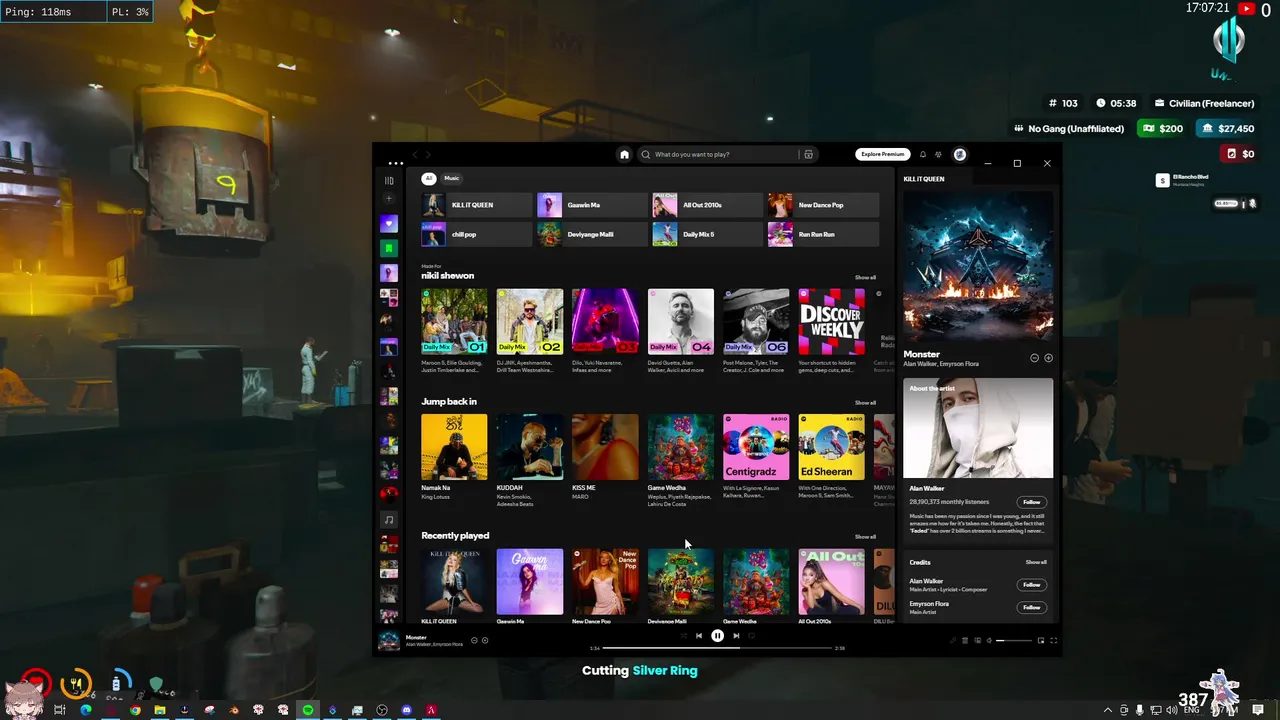Open Run Run Run shortcut tile
Viewport: 1280px width, 720px height.
pos(823,234)
